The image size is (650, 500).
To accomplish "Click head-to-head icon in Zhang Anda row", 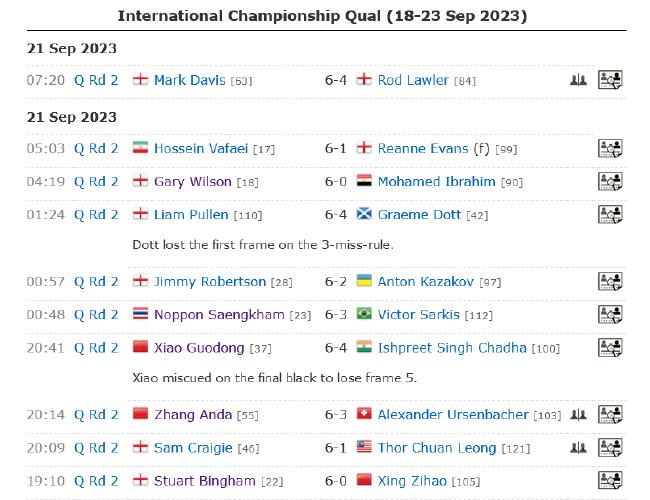I will (578, 414).
